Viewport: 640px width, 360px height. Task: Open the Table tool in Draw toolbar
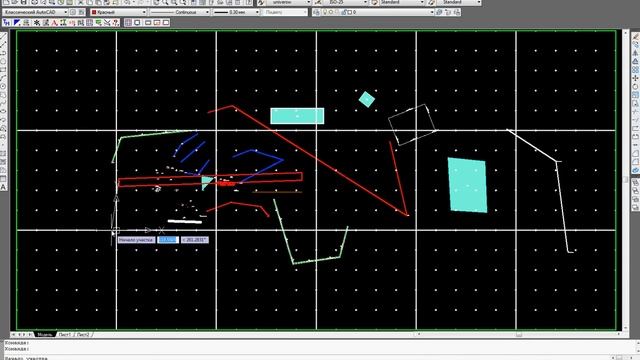[3, 178]
